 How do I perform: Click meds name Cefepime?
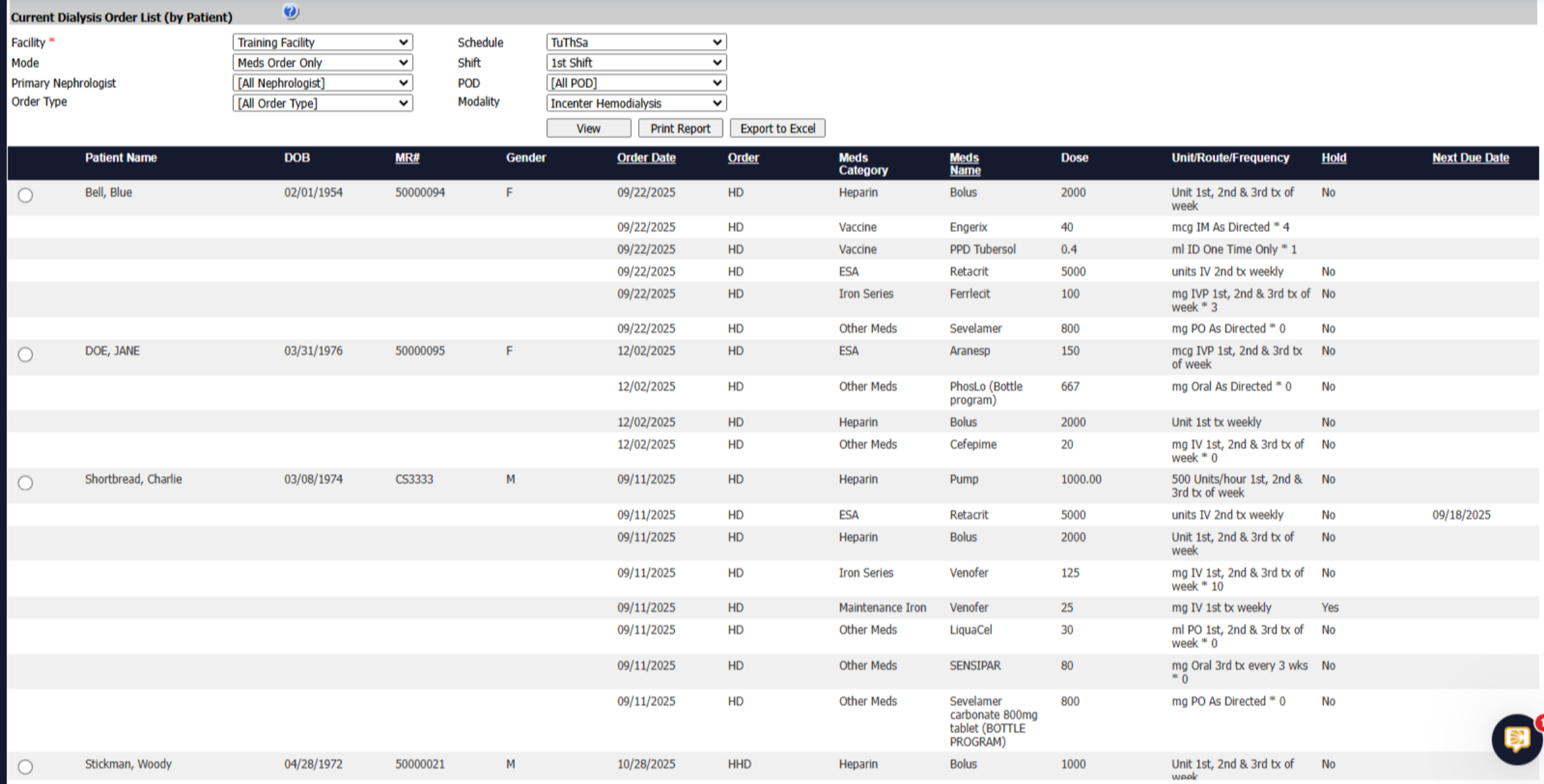(x=973, y=445)
